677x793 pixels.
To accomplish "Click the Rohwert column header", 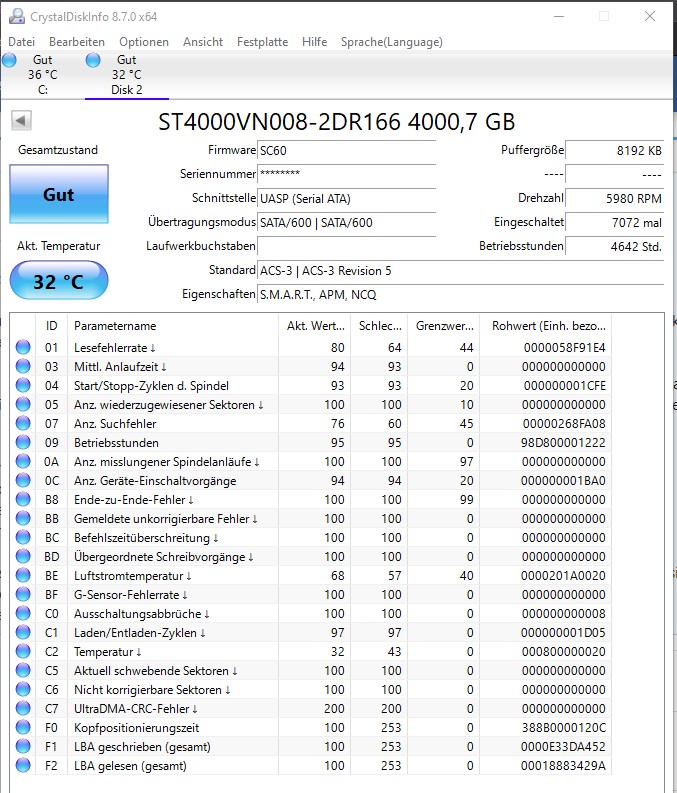I will click(x=546, y=326).
